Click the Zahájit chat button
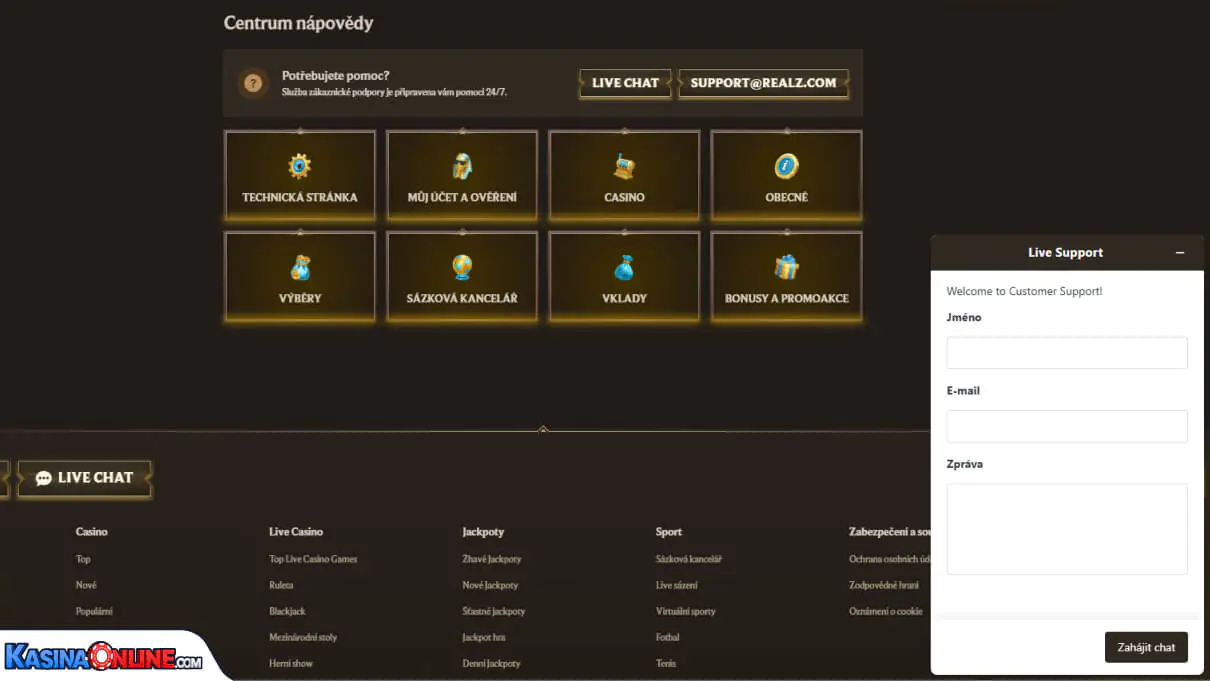The image size is (1210, 681). [1146, 647]
